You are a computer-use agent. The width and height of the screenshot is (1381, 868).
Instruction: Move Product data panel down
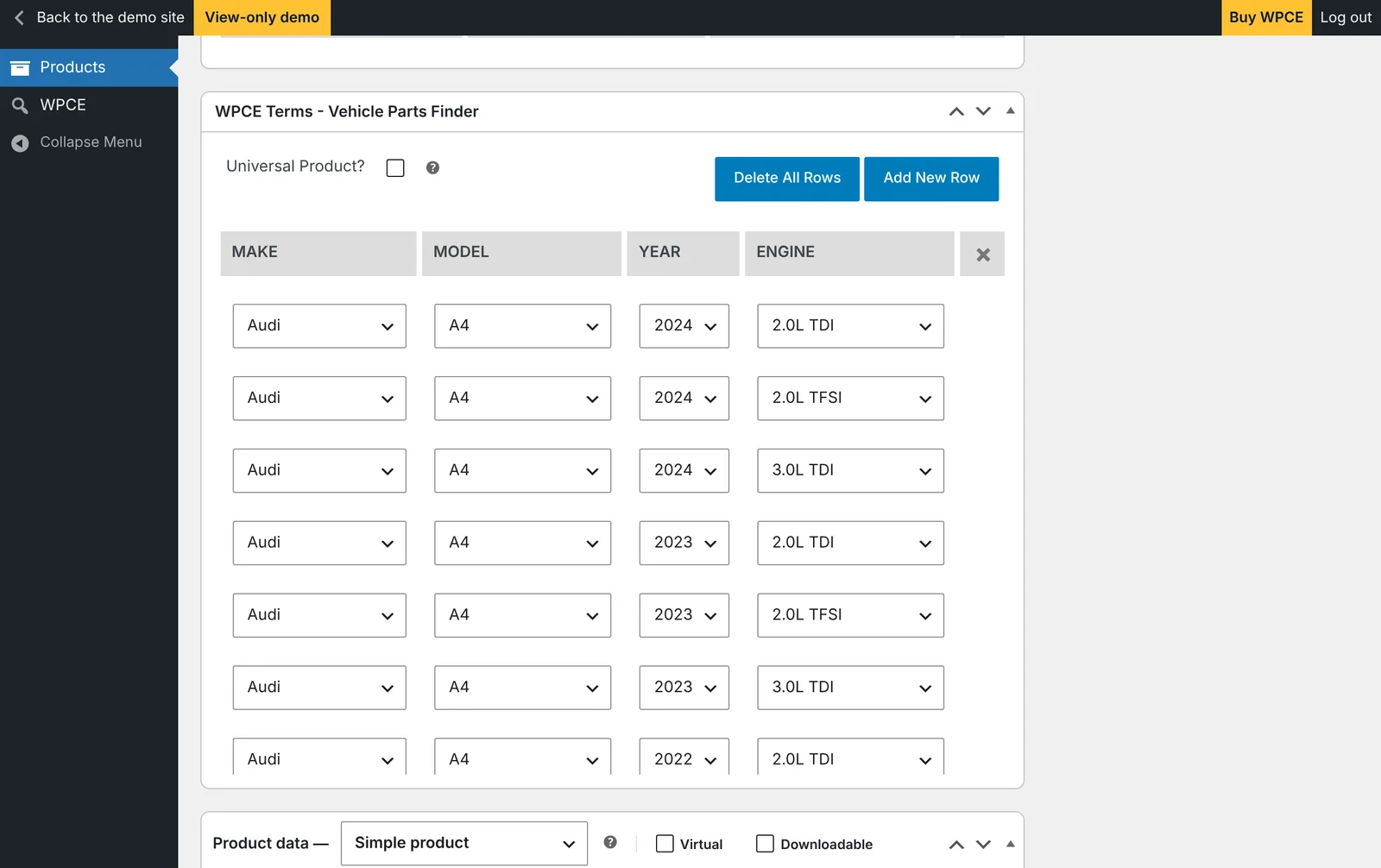[x=983, y=845]
